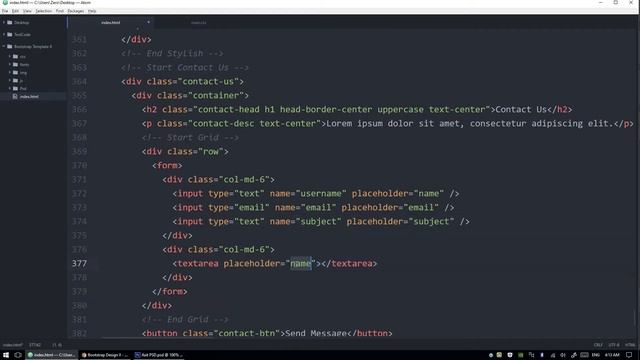Screen dimensions: 640x360
Task: Place cursor in the textarea placeholder "name" value
Action: [x=301, y=264]
